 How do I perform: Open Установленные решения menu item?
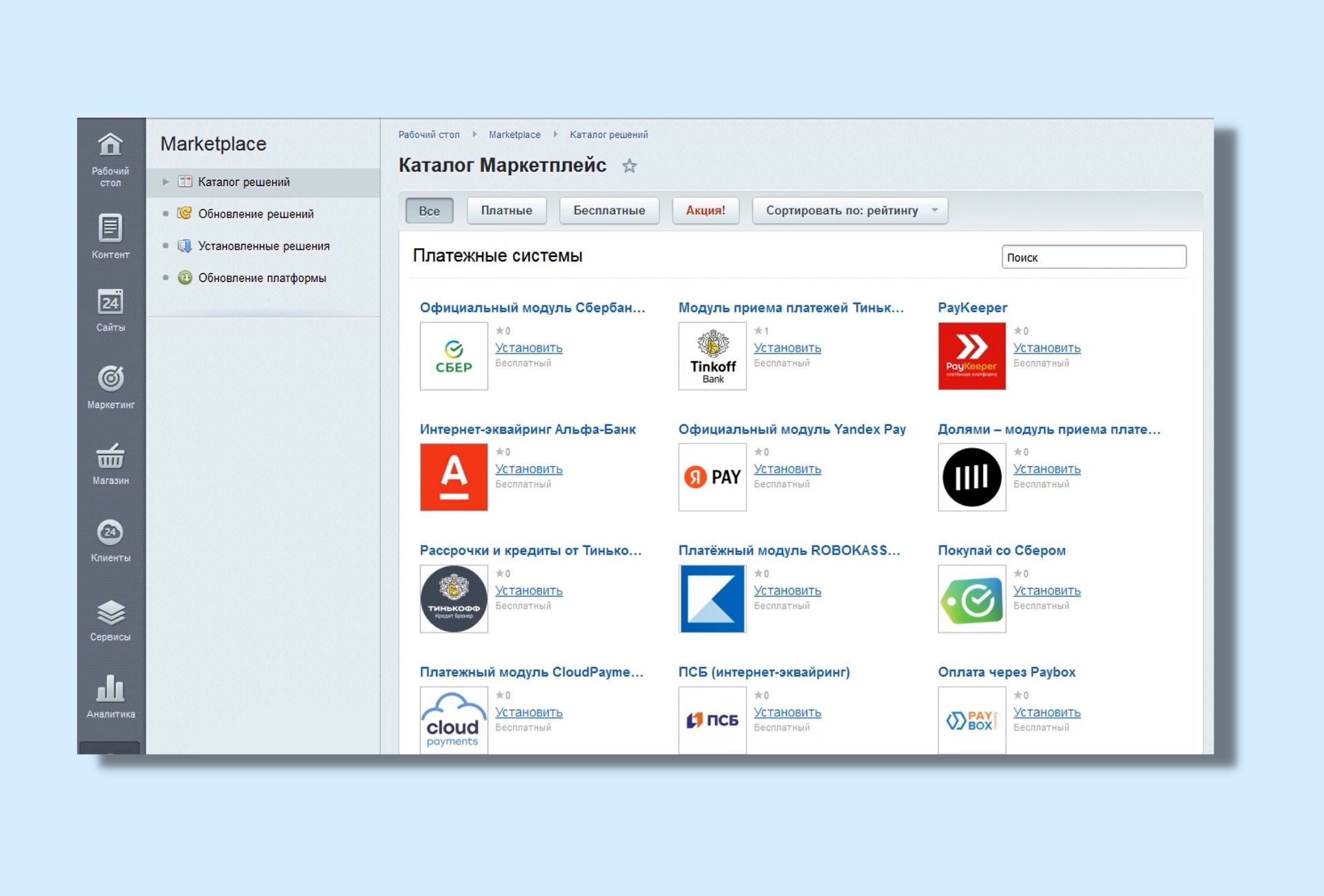(x=264, y=246)
